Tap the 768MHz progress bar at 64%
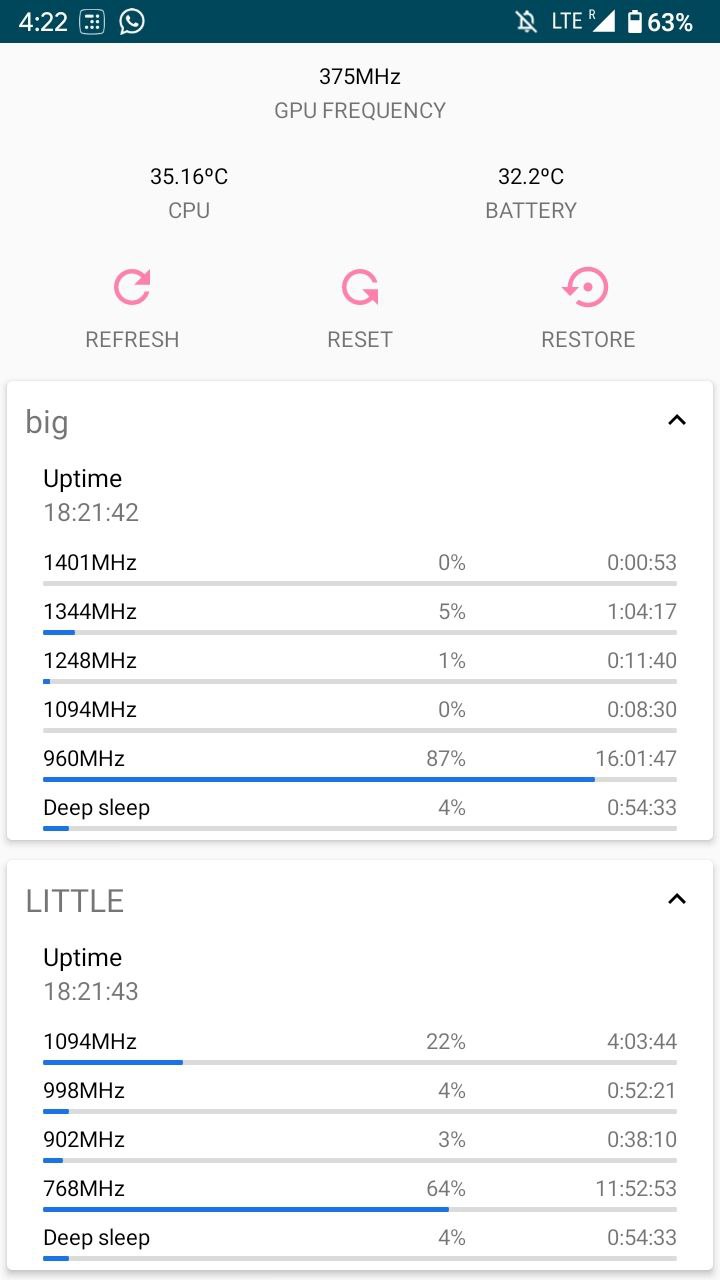720x1280 pixels. (x=360, y=1209)
